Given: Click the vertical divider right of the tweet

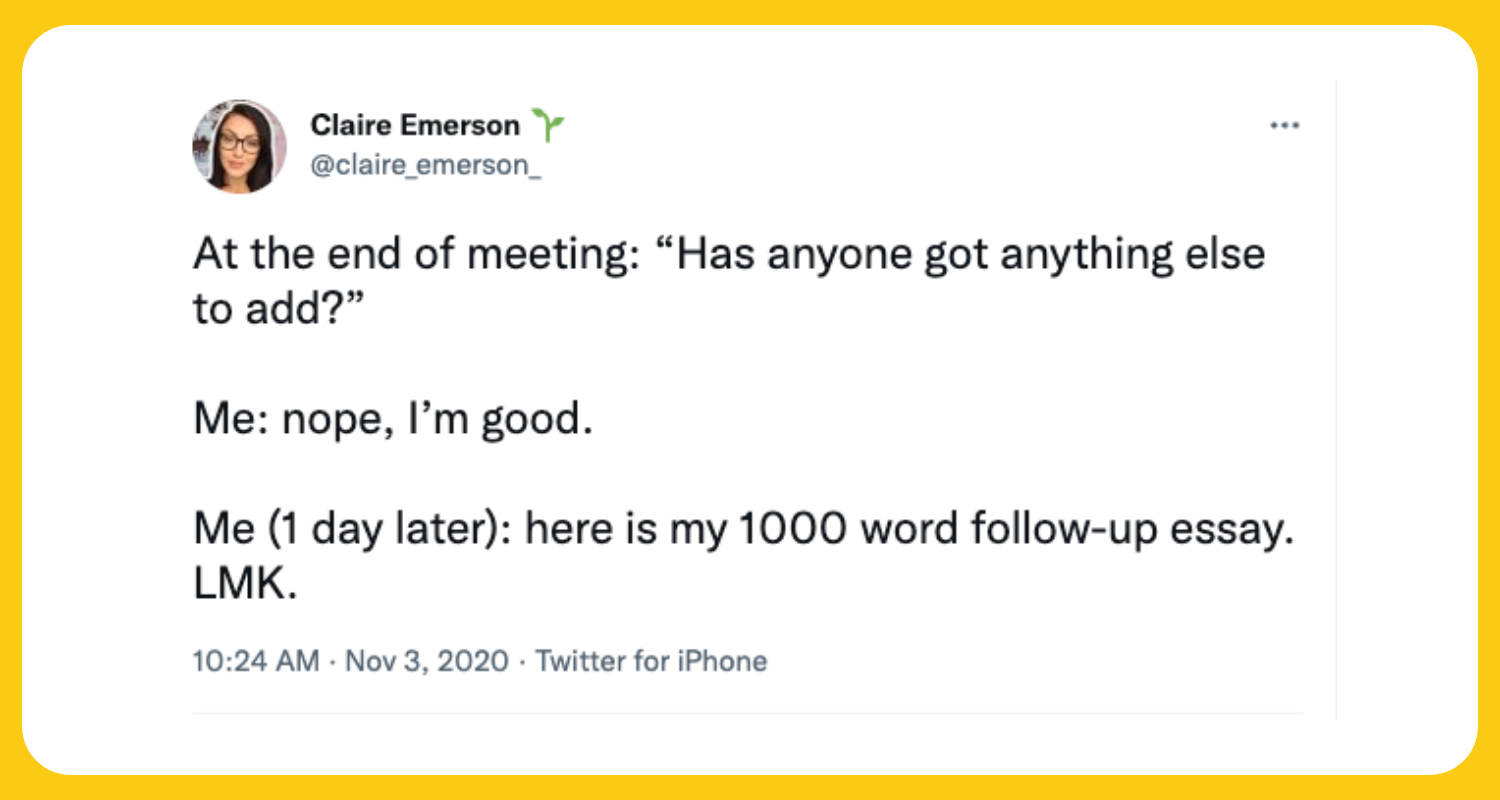Looking at the screenshot, I should pos(1336,400).
